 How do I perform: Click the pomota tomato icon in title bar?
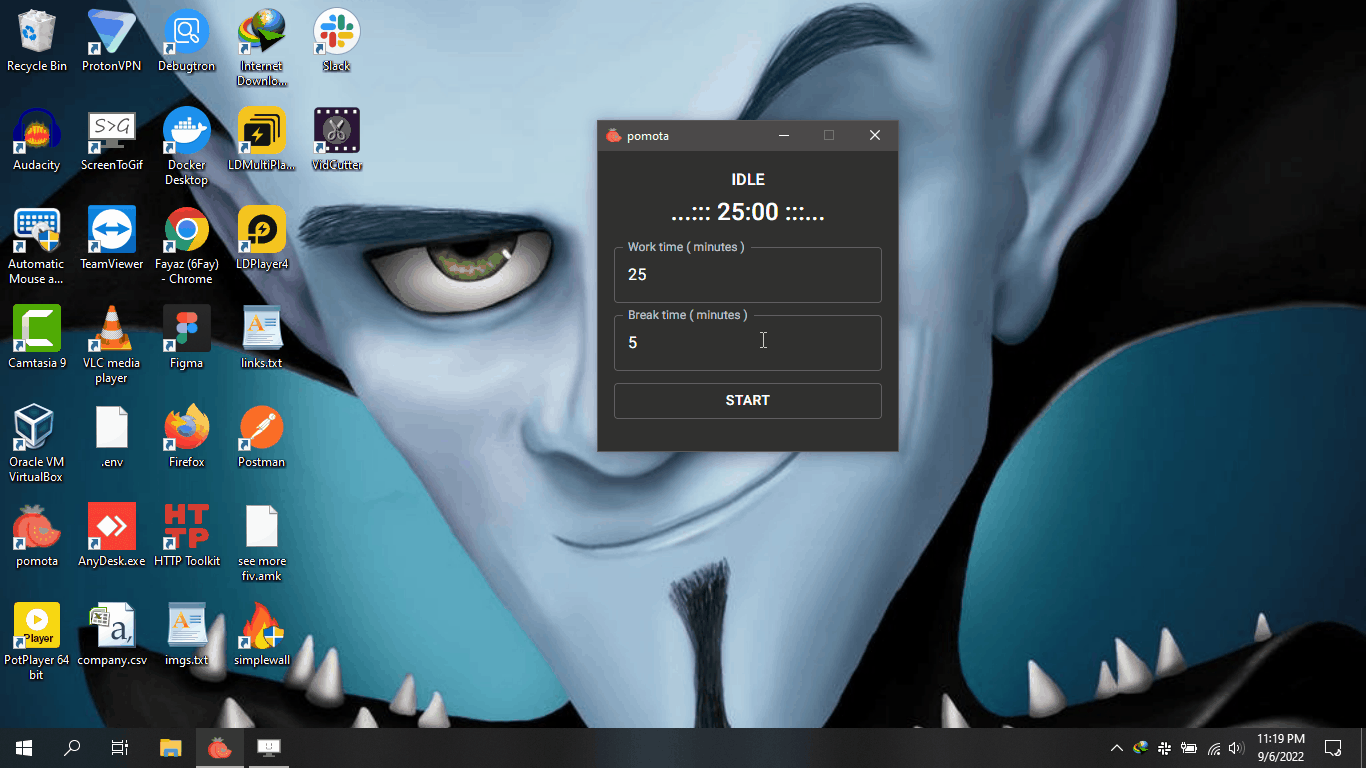614,136
